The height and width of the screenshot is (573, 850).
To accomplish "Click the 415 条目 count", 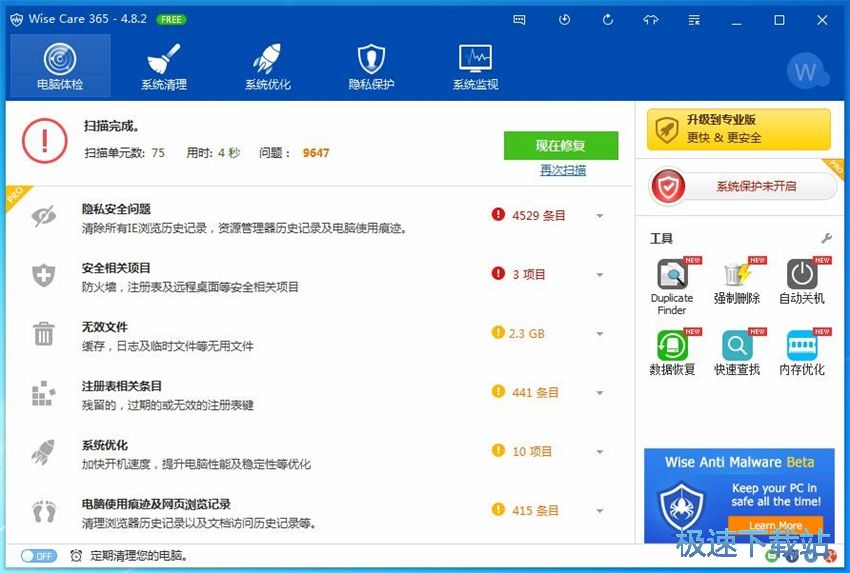I will [x=535, y=511].
